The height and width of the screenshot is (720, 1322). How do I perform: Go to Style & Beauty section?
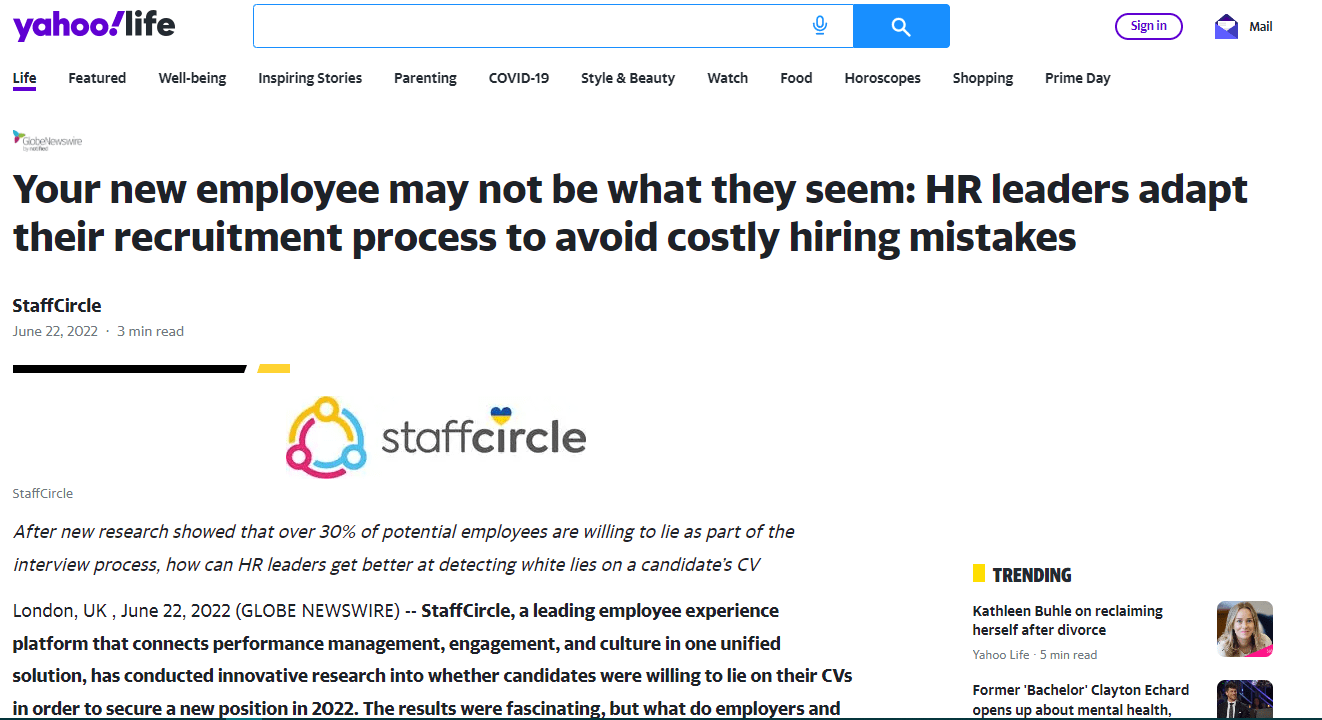628,78
